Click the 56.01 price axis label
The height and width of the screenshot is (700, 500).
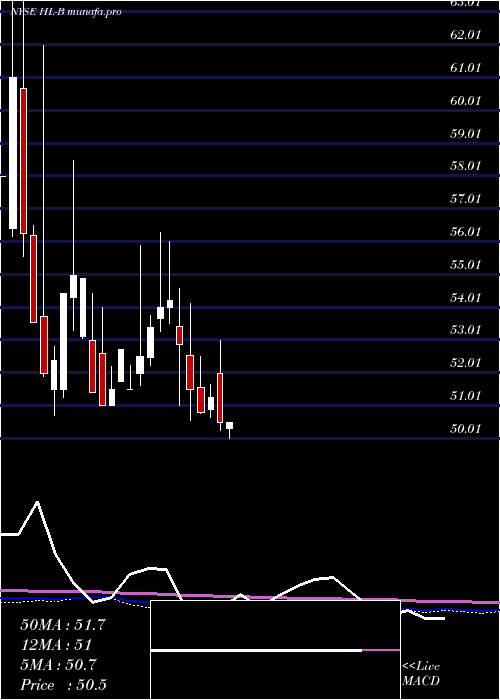tap(466, 232)
